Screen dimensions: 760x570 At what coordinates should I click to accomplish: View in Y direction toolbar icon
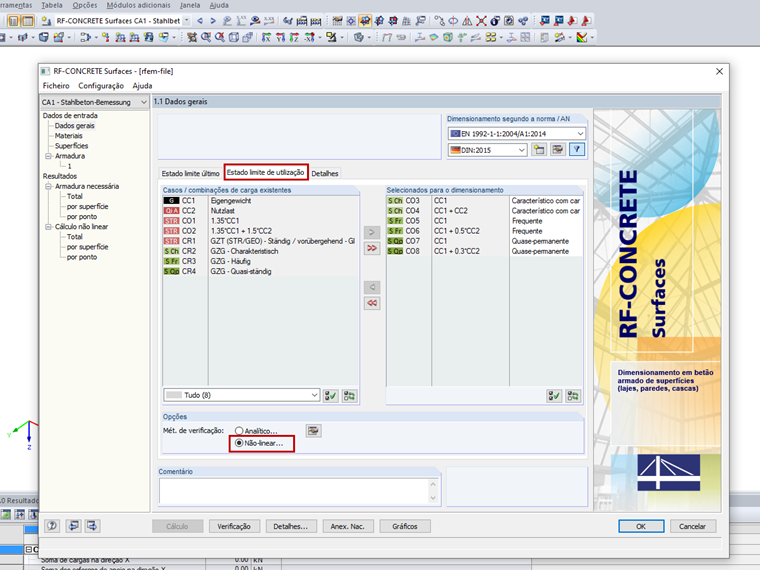point(280,37)
